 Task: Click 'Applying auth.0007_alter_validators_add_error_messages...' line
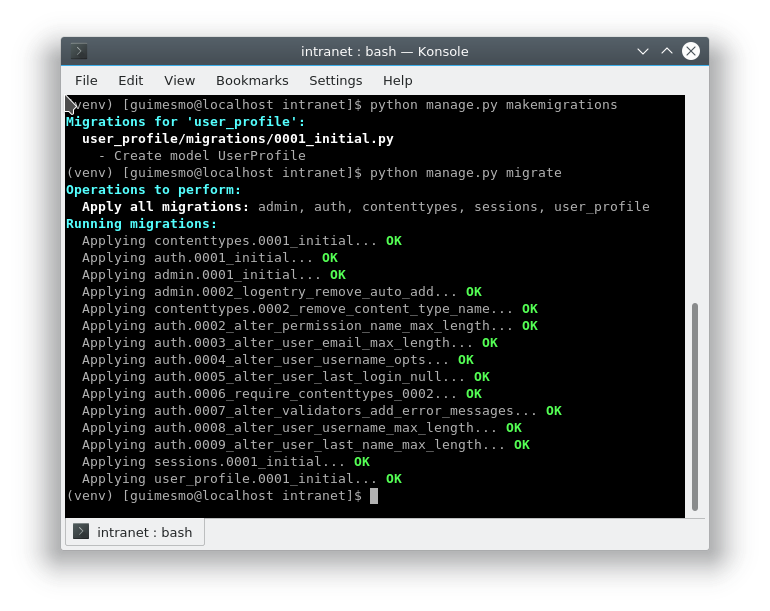coord(322,411)
